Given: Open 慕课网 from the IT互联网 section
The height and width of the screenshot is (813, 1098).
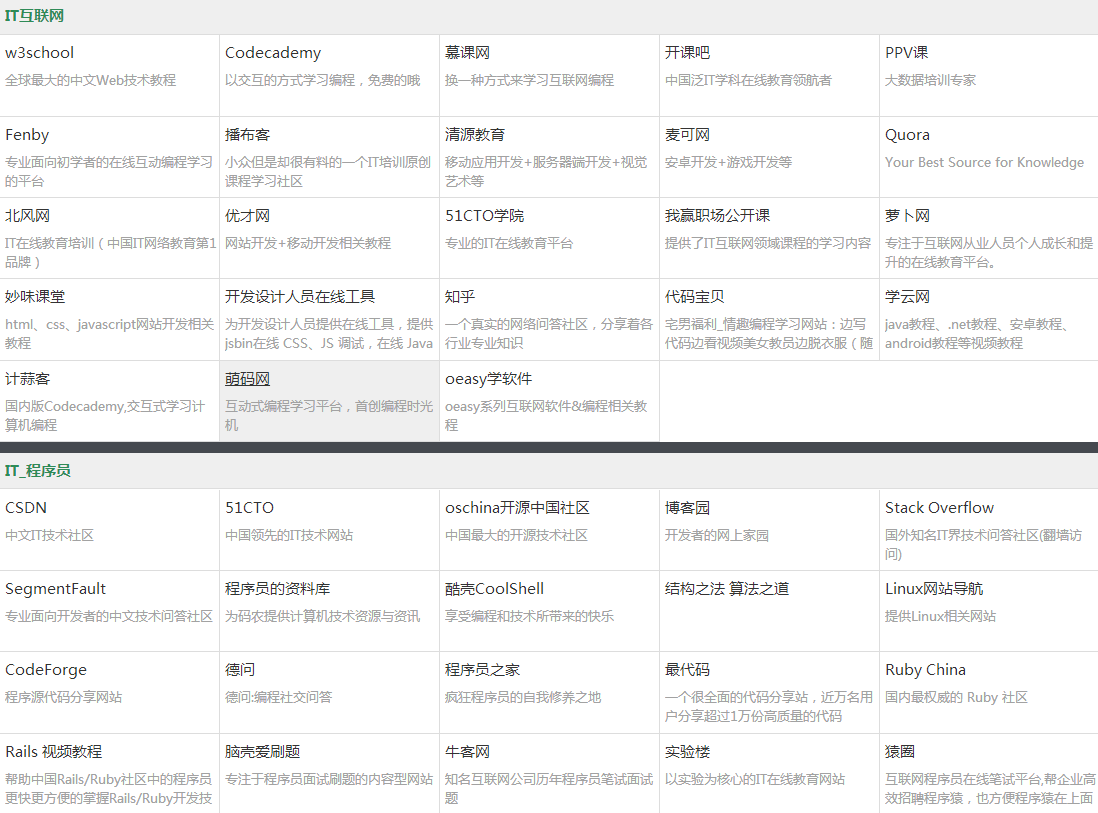Looking at the screenshot, I should 467,52.
